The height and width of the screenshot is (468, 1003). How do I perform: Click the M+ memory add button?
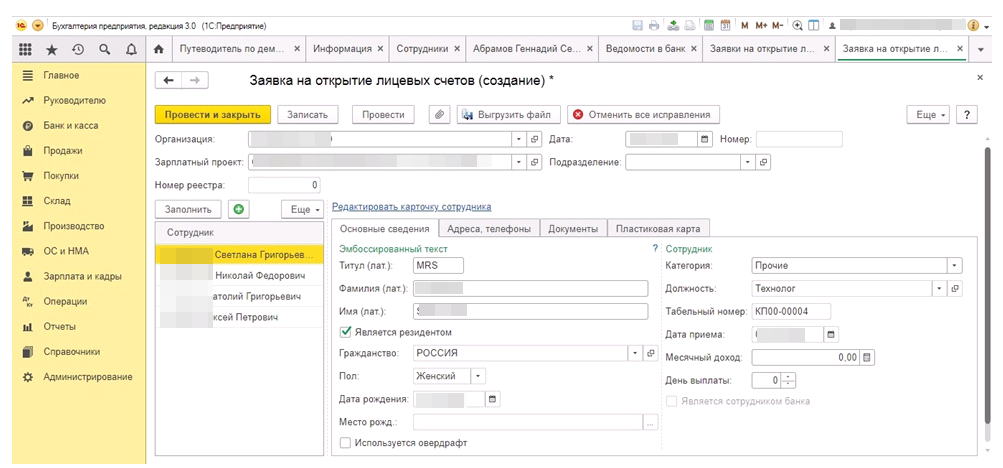[761, 26]
